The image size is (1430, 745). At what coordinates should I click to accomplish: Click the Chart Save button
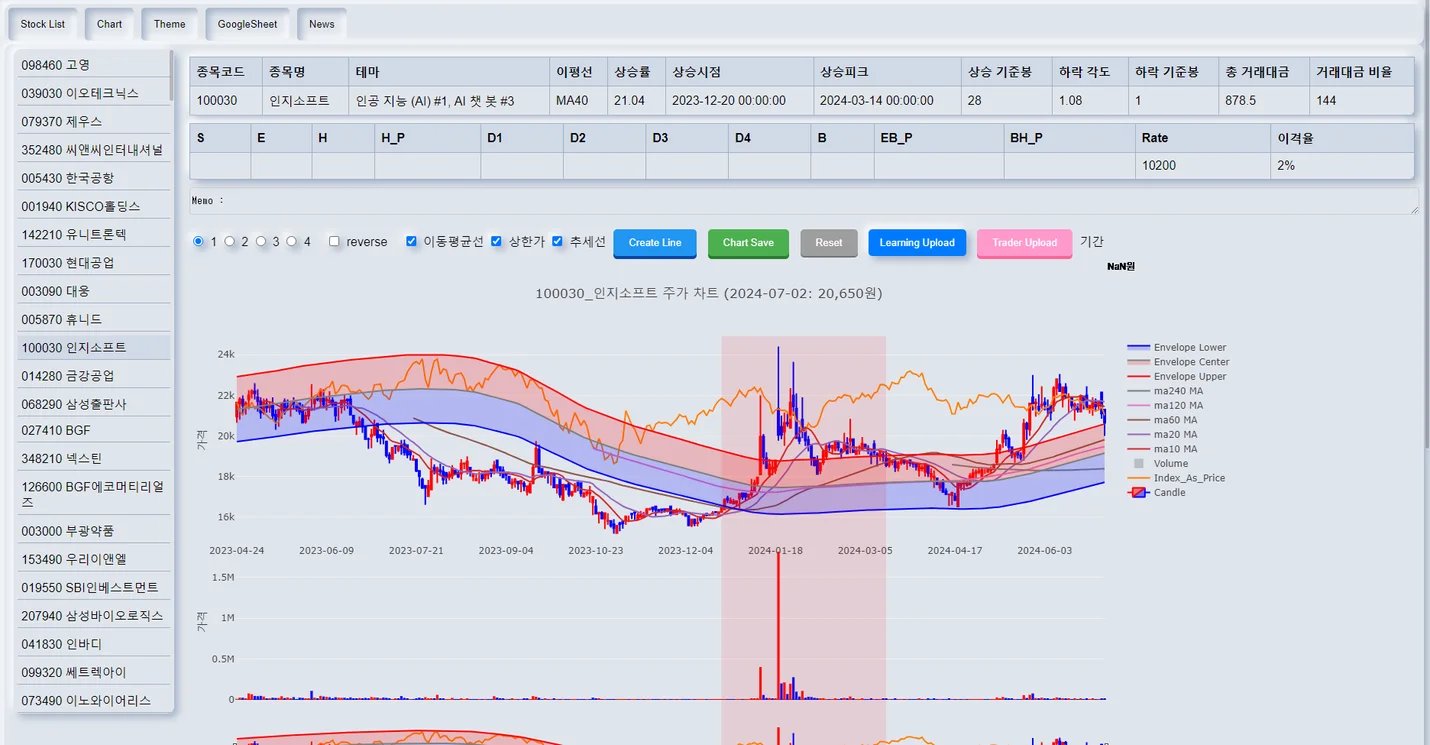748,243
